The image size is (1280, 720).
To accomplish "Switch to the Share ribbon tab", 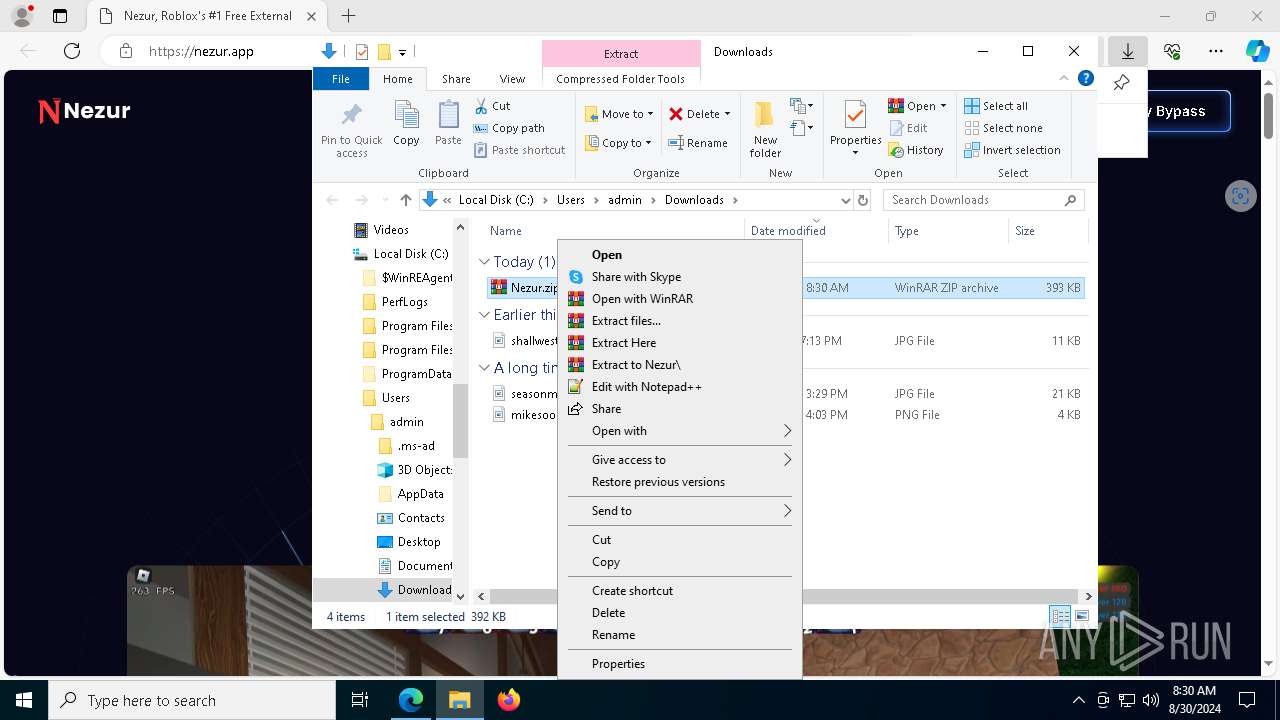I will coord(456,79).
